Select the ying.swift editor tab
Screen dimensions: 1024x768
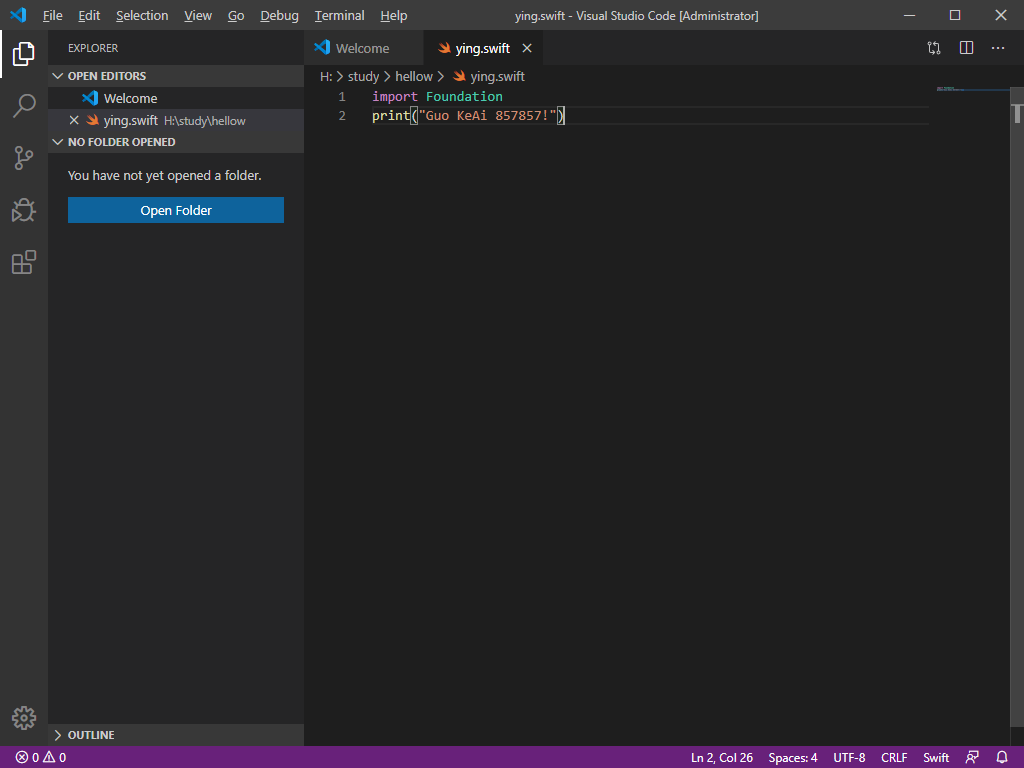pos(483,48)
